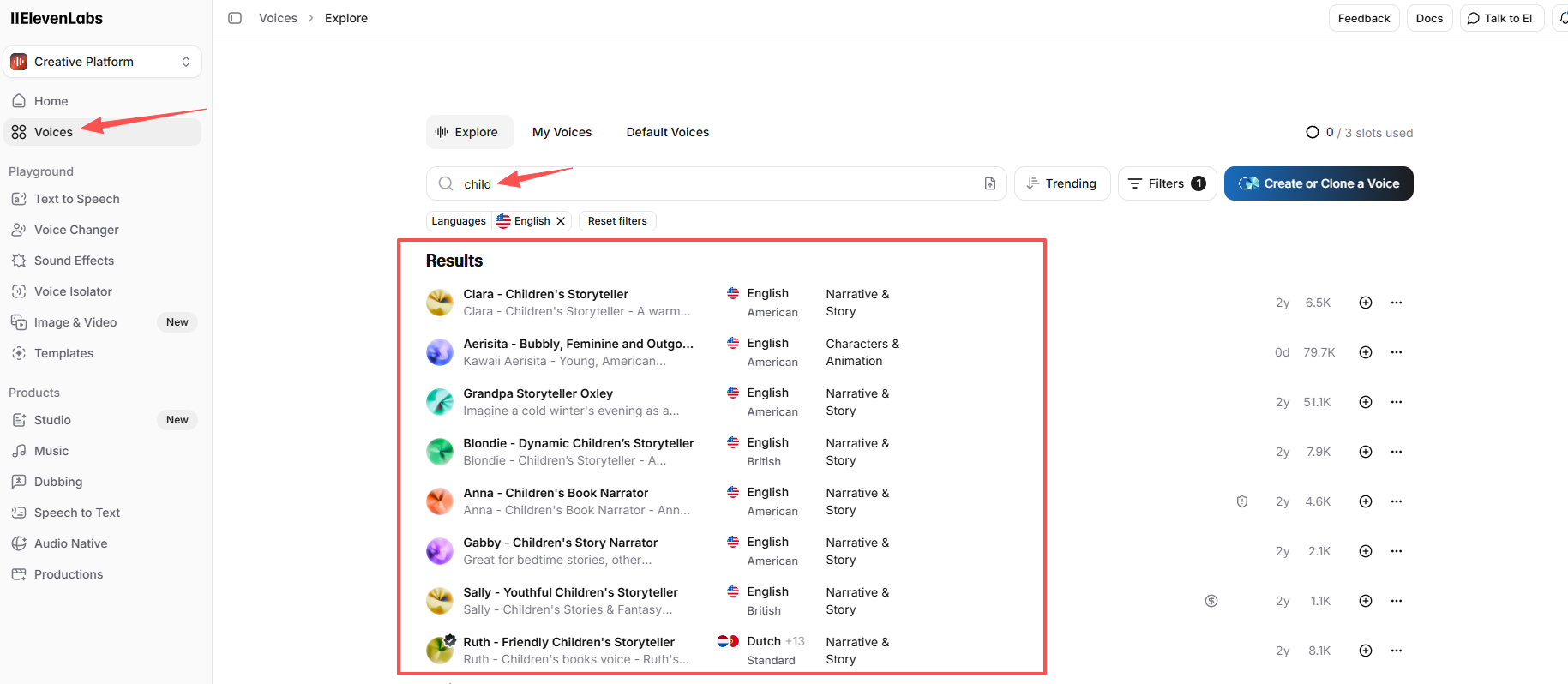Remove the English language filter
This screenshot has width=1568, height=684.
pos(561,221)
